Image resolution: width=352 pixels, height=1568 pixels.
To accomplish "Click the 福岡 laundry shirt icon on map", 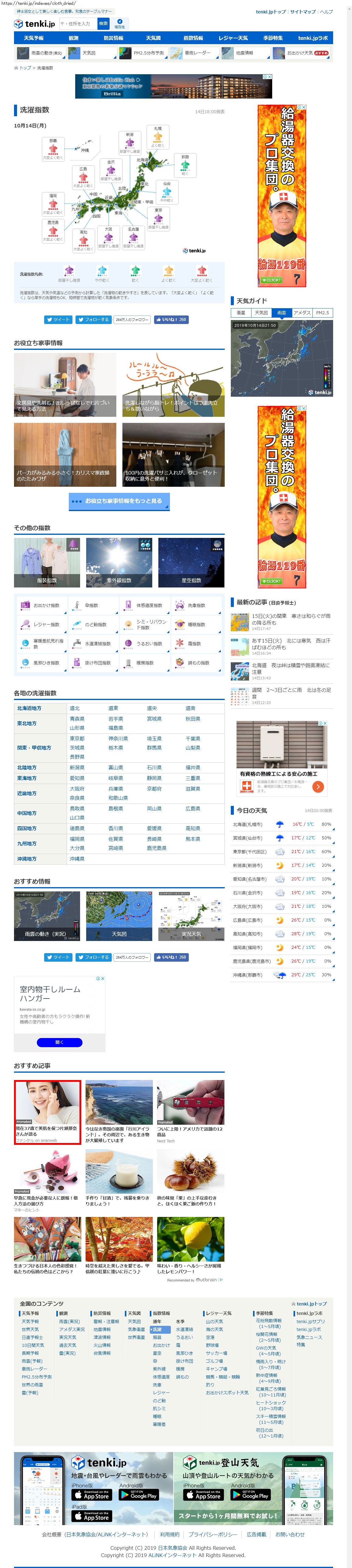I will click(x=53, y=204).
